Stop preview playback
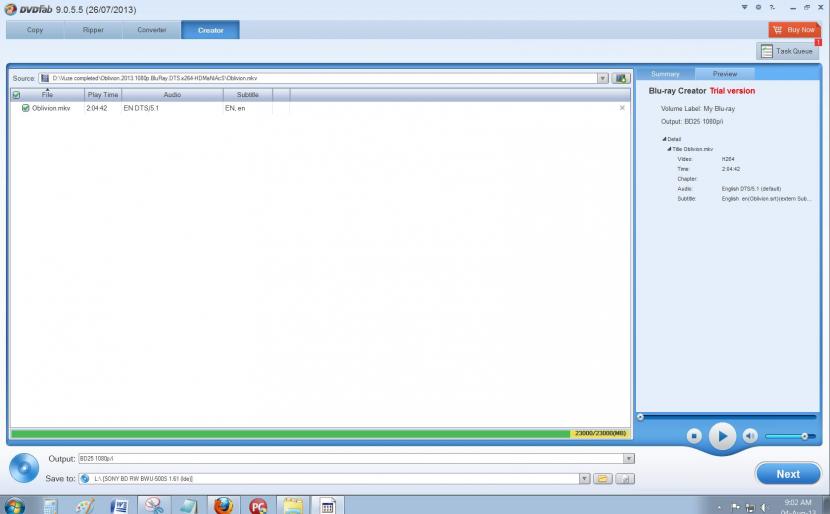830x514 pixels. [x=694, y=436]
